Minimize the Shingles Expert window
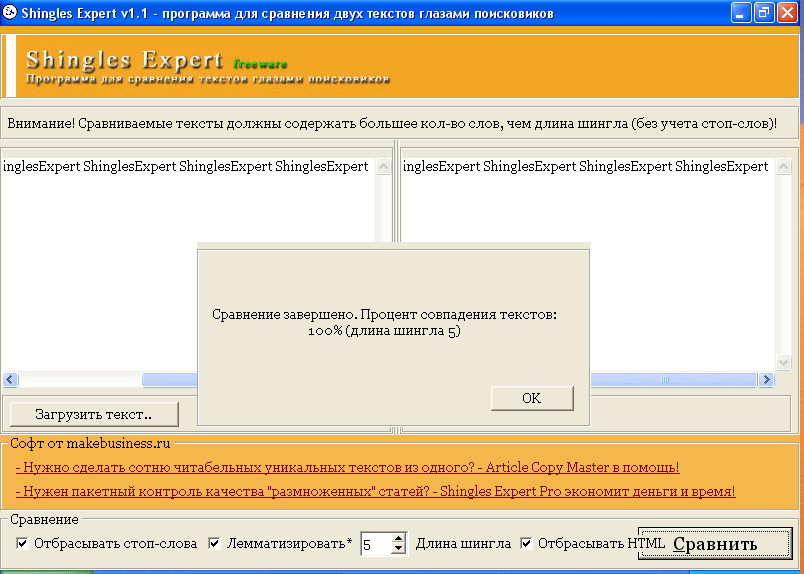Image resolution: width=804 pixels, height=574 pixels. pos(740,13)
